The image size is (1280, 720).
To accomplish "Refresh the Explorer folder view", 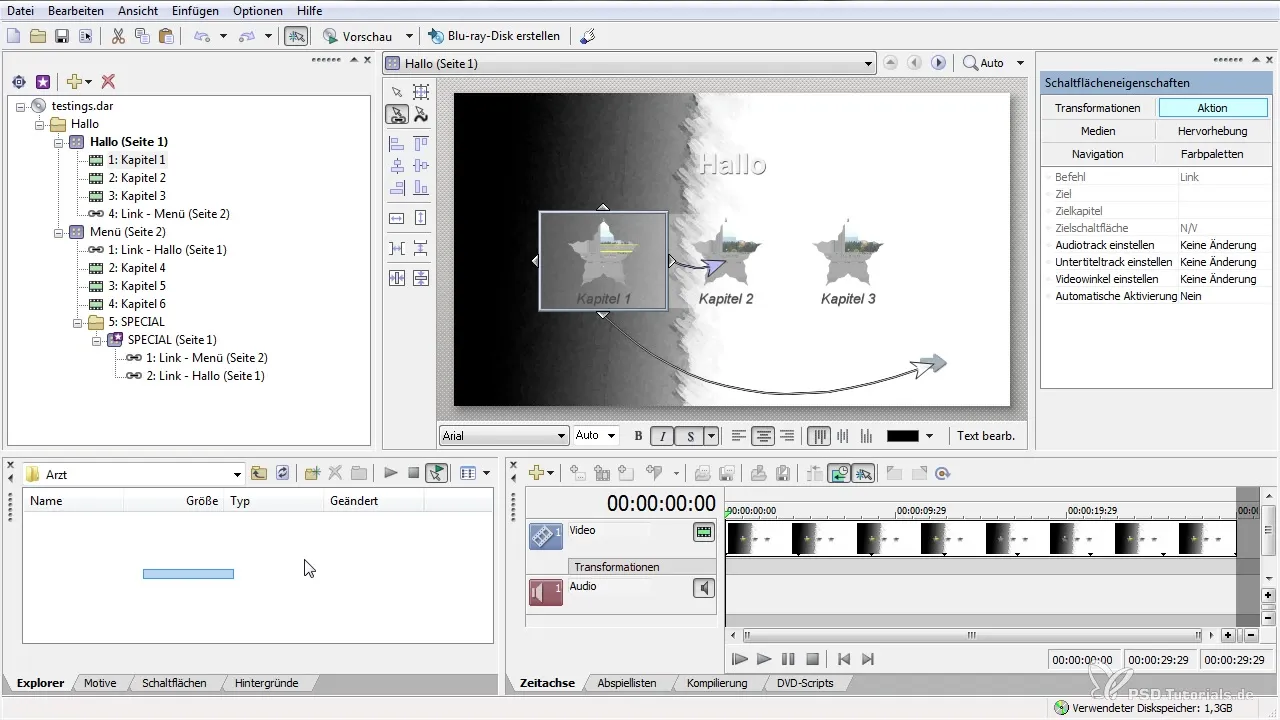I will [x=283, y=474].
